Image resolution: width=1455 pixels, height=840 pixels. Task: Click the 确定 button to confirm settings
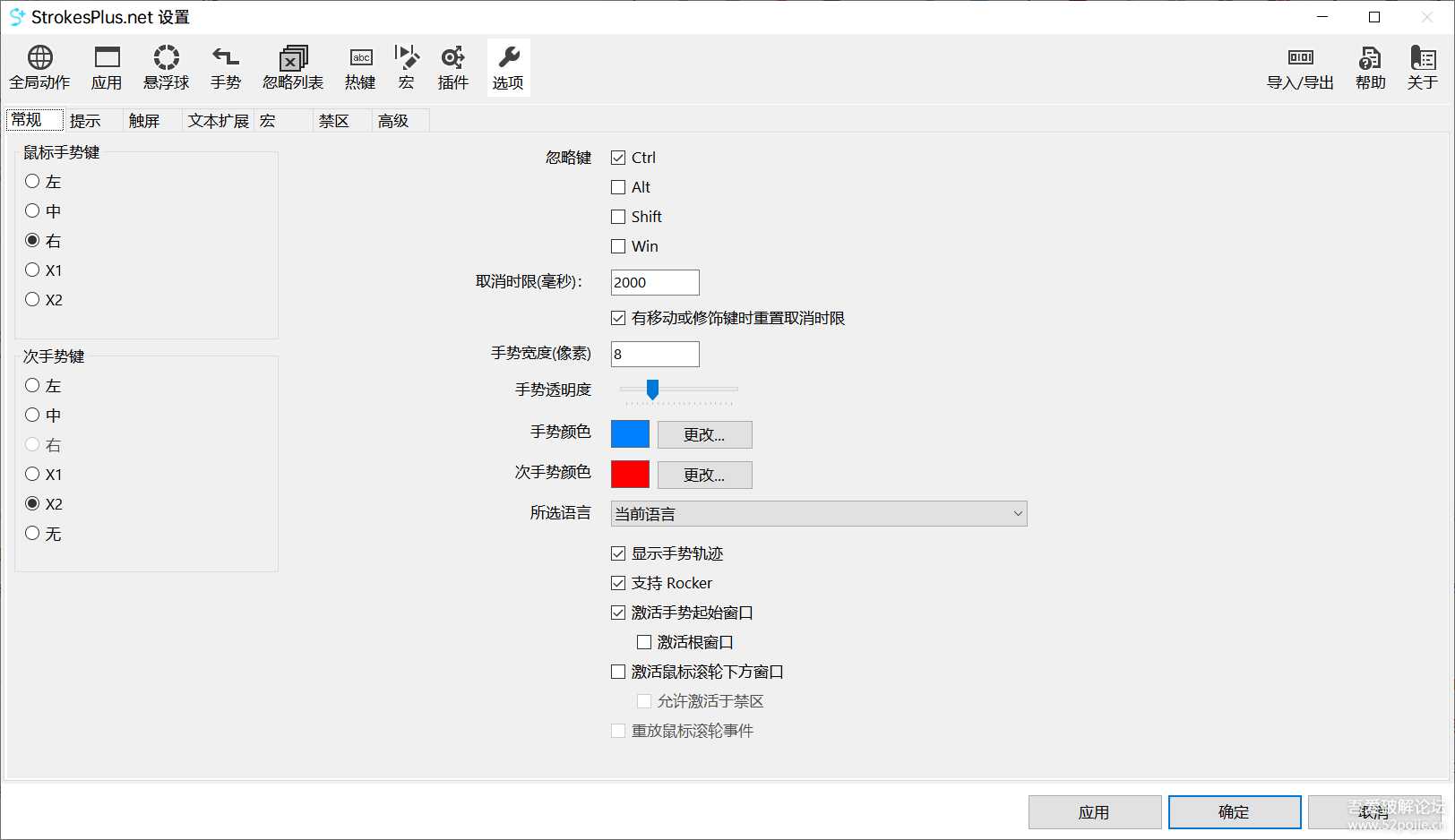click(x=1234, y=811)
